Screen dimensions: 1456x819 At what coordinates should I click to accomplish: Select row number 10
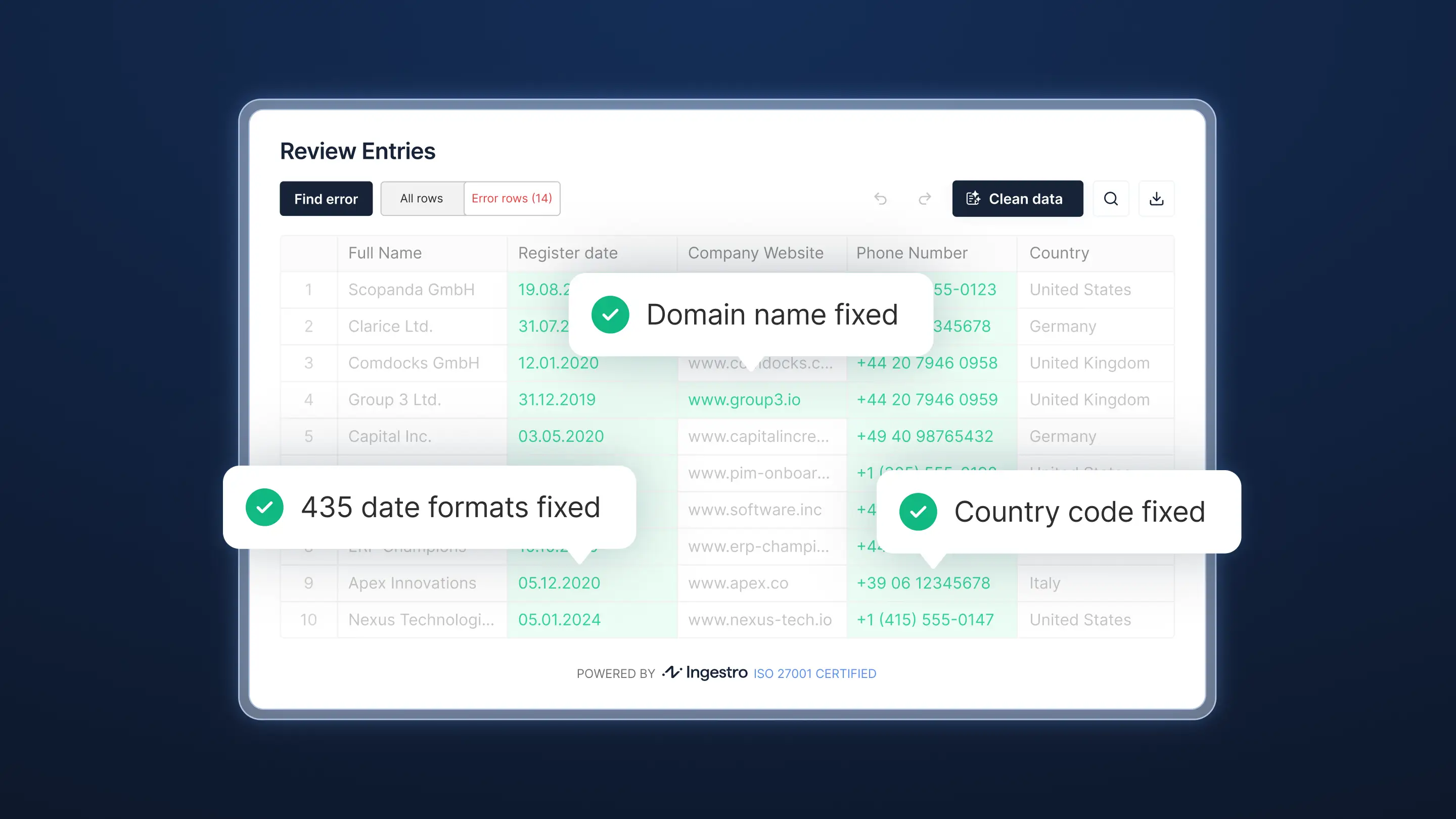coord(308,620)
